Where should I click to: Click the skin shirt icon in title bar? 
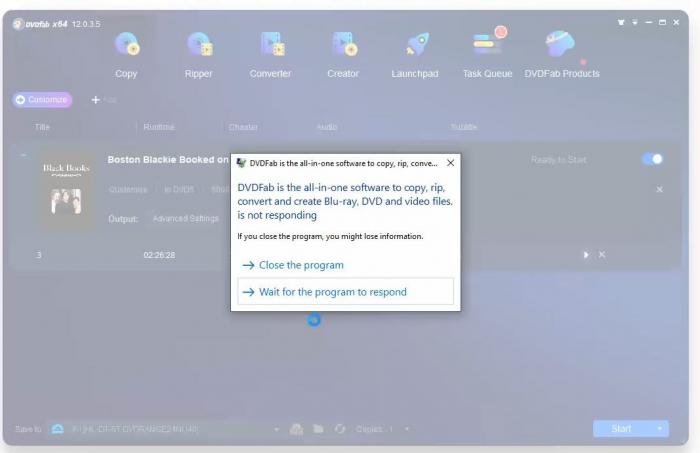pyautogui.click(x=621, y=22)
